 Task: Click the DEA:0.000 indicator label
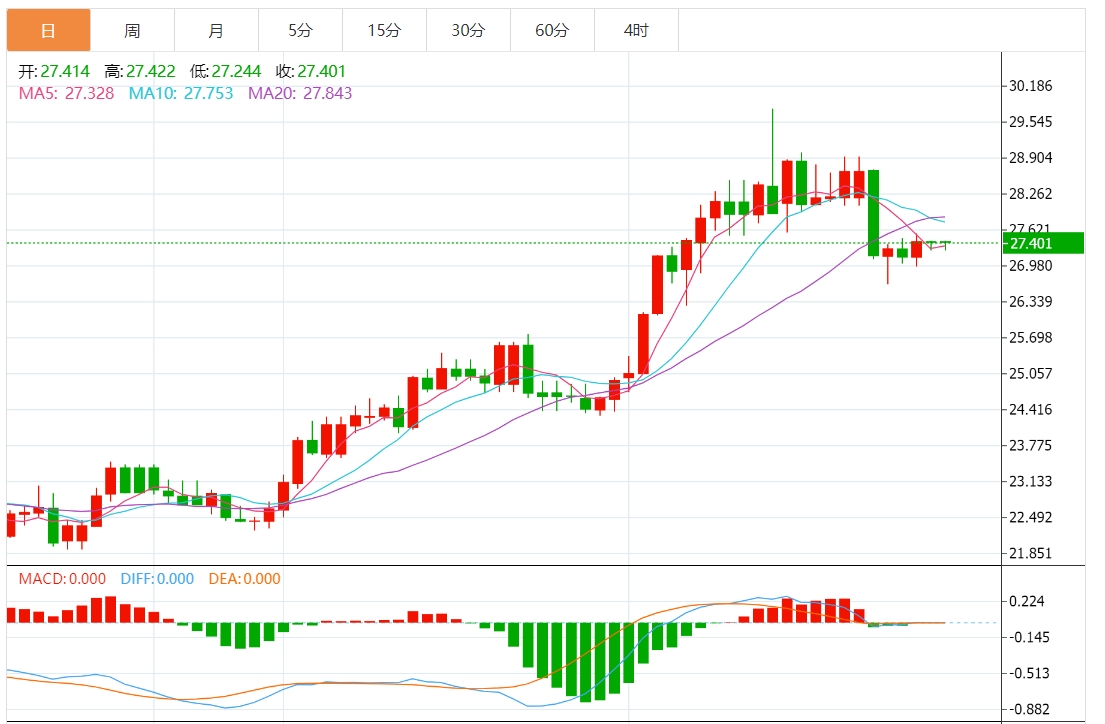coord(245,579)
